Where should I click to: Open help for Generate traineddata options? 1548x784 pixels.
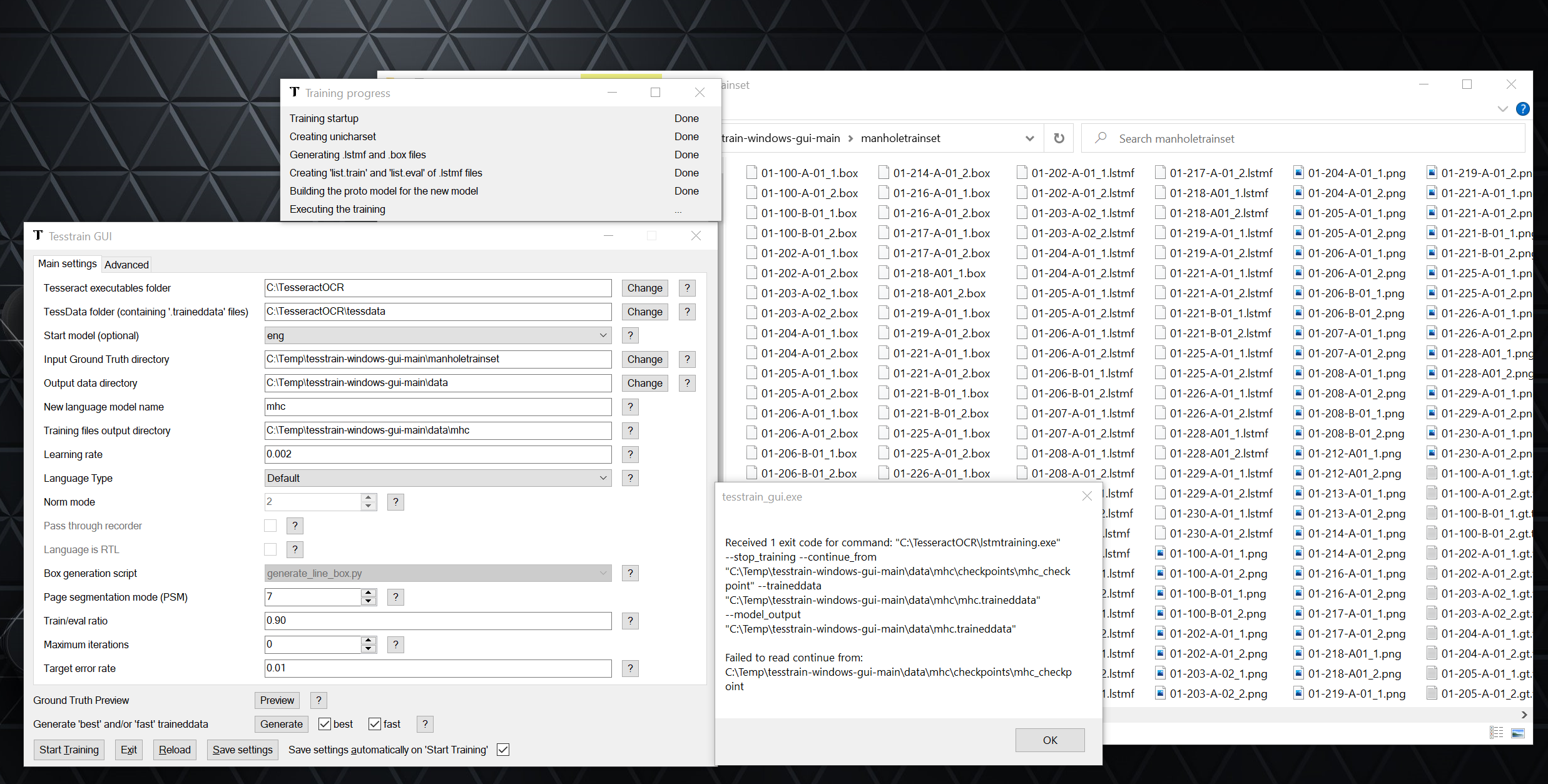click(x=425, y=724)
